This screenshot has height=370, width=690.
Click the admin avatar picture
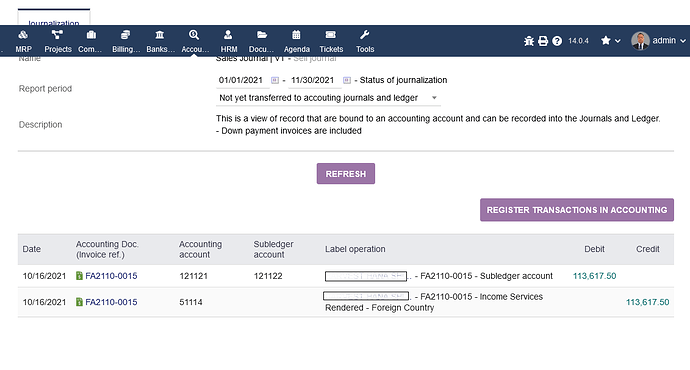click(640, 41)
